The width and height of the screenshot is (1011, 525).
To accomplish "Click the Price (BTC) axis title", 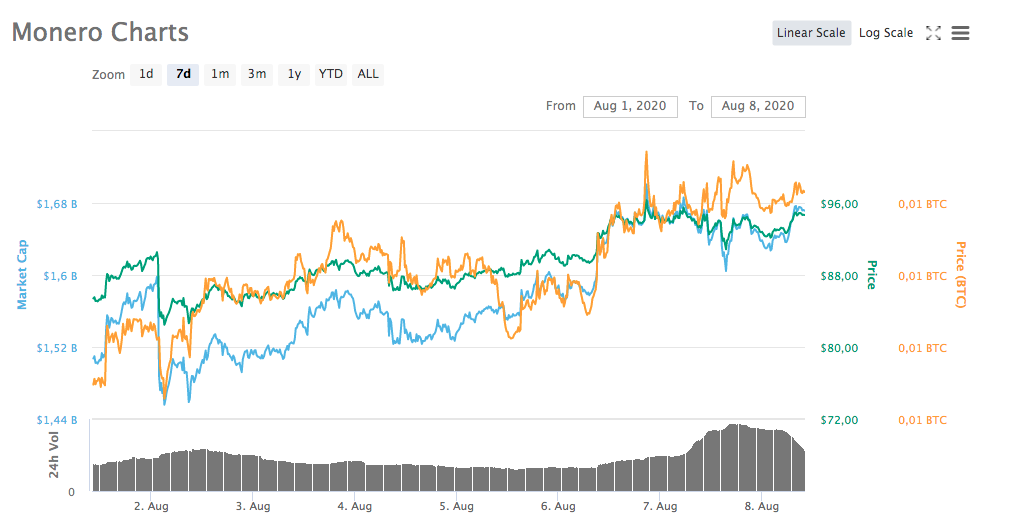I will pyautogui.click(x=961, y=275).
